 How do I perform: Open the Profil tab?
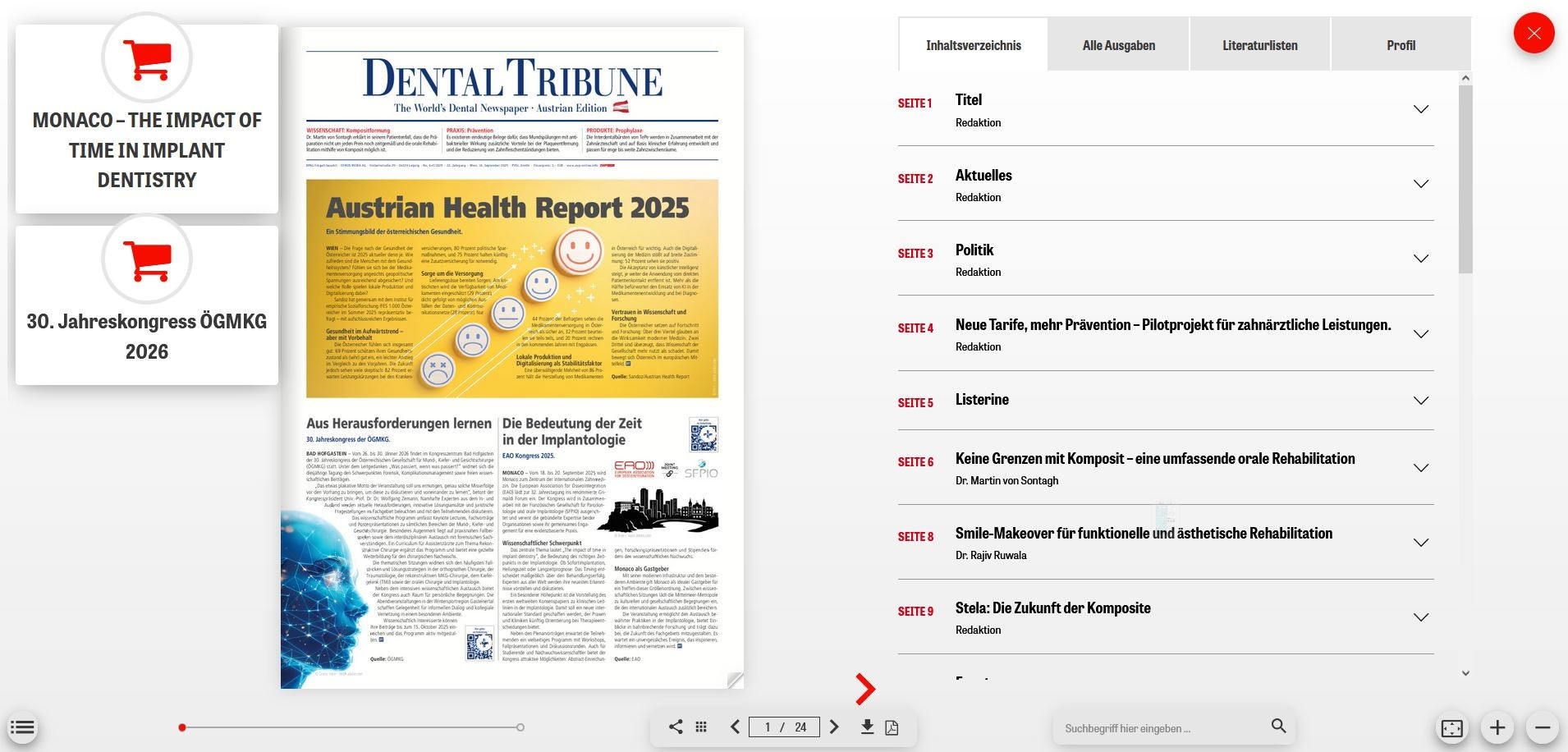tap(1401, 45)
